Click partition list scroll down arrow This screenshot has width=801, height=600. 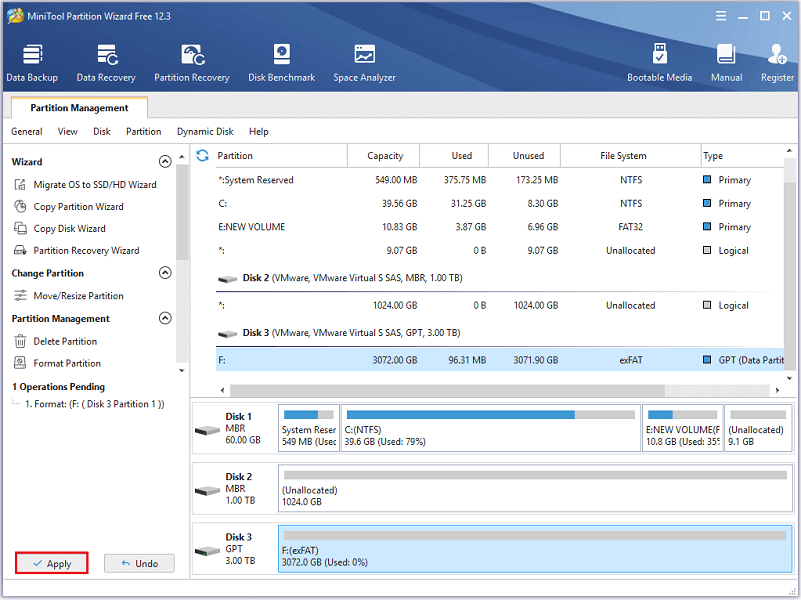789,378
